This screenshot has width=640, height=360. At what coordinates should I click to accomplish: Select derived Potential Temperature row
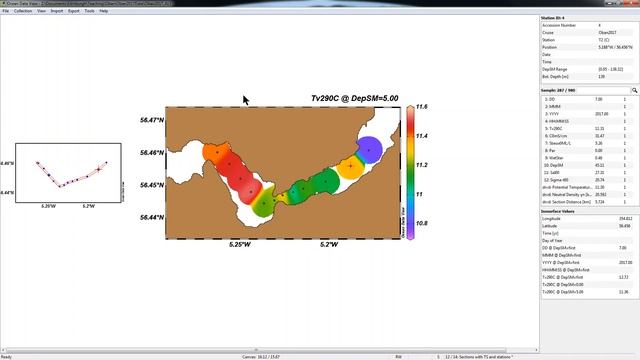tap(588, 187)
